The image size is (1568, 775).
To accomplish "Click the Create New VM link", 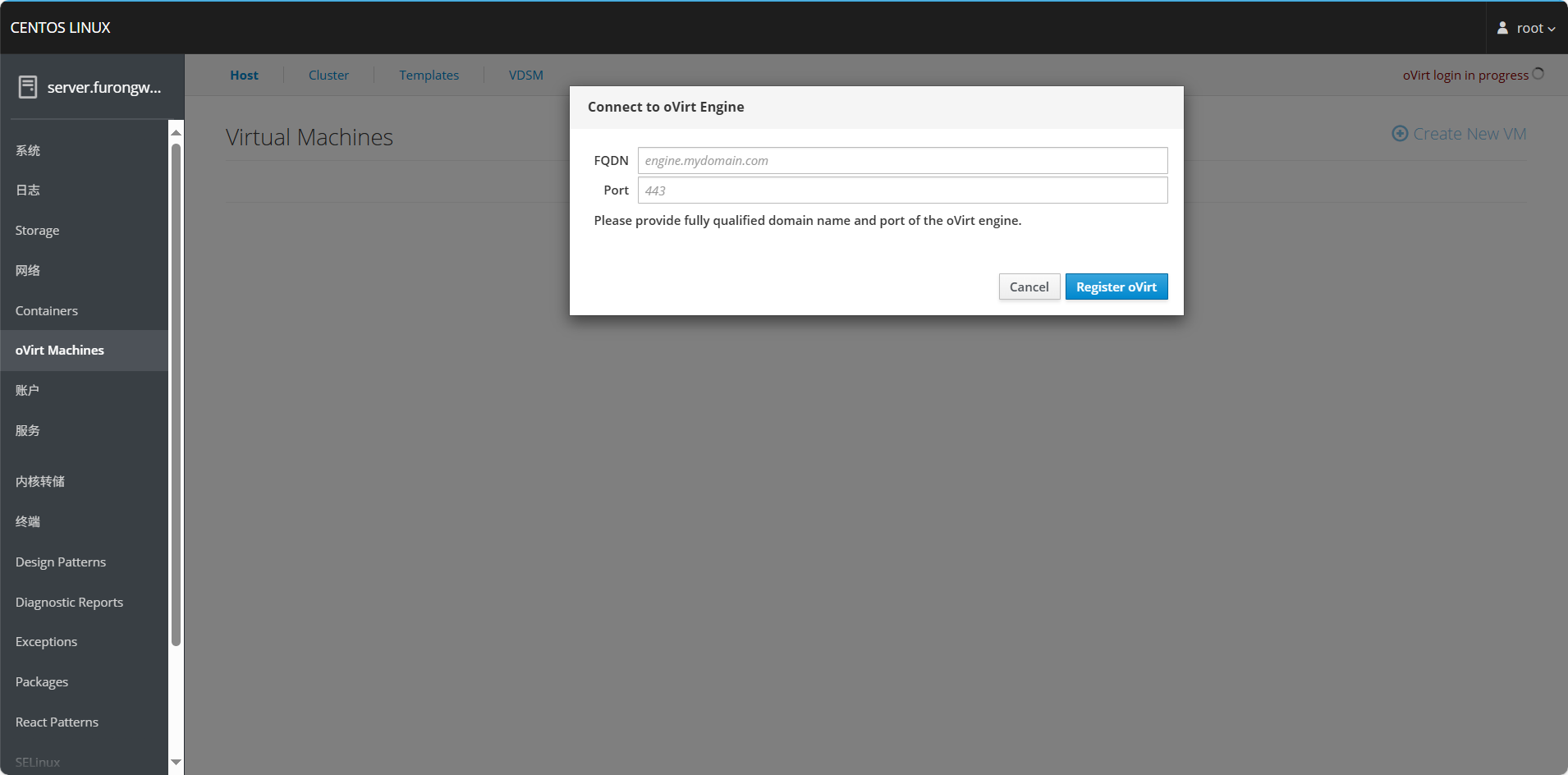I will click(1460, 134).
